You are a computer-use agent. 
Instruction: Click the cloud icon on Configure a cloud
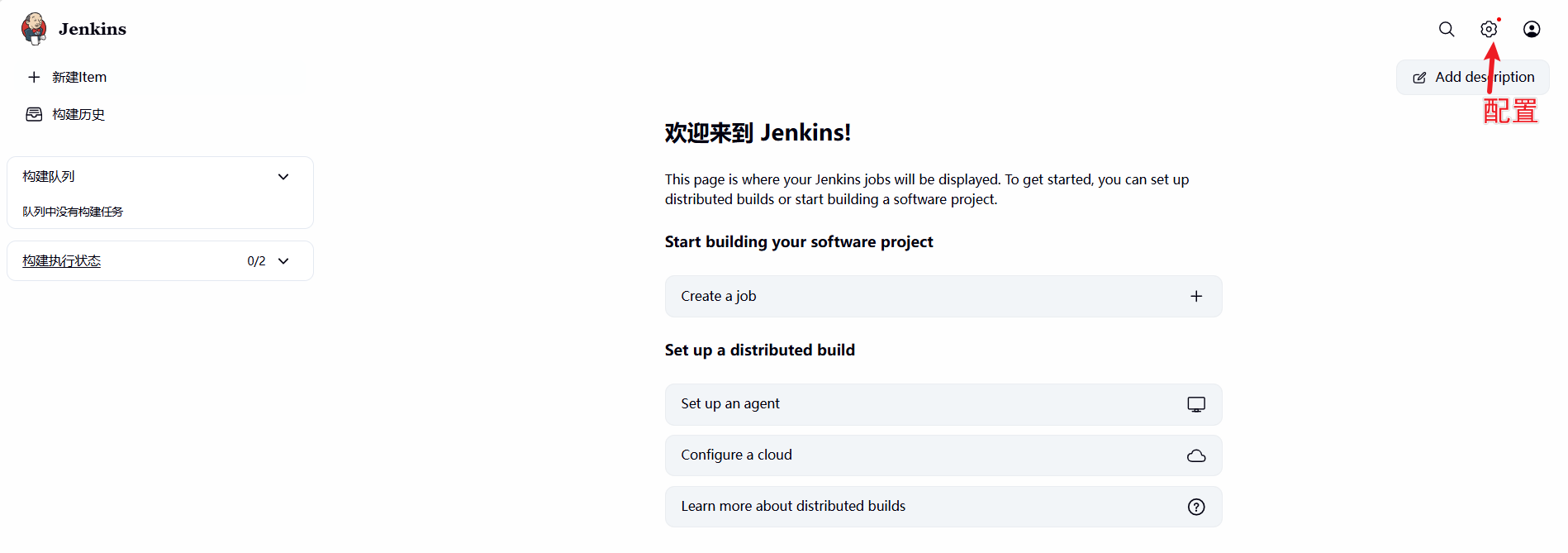point(1196,455)
